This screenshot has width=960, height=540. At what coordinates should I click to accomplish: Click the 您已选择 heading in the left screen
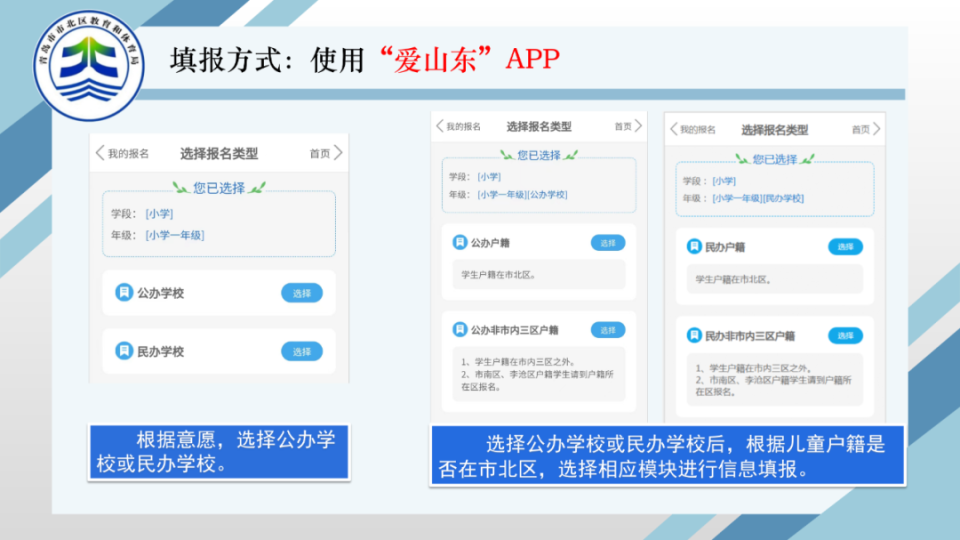[219, 188]
